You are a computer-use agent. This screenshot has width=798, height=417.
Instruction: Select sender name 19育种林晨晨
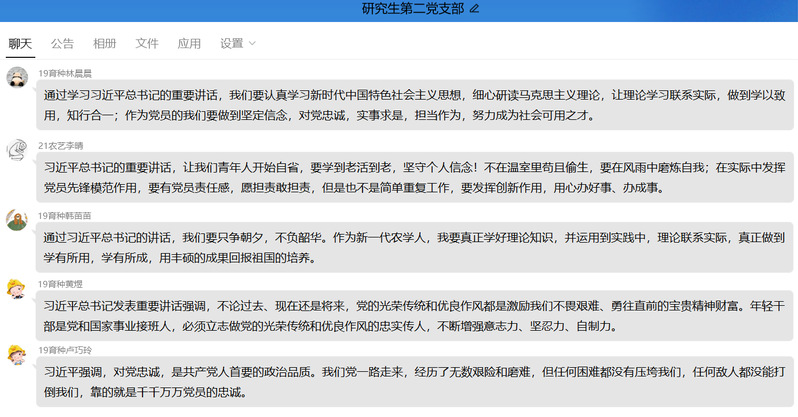pos(65,74)
